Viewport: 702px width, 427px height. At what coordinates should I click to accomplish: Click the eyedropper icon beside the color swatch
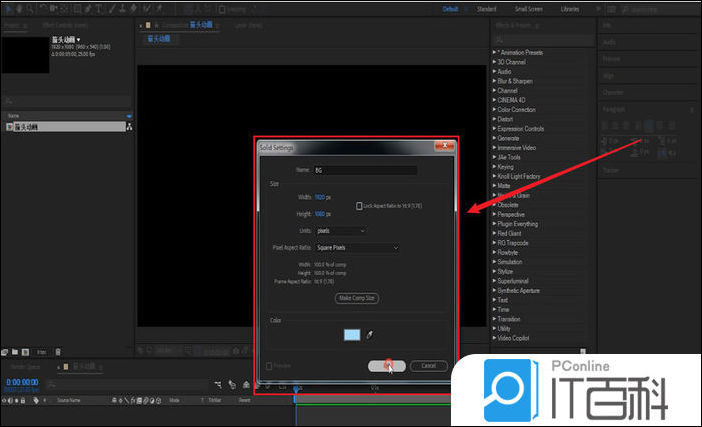369,336
